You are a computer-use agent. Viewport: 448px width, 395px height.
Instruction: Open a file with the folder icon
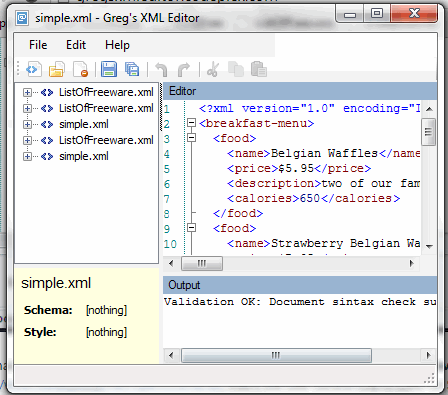pyautogui.click(x=56, y=69)
